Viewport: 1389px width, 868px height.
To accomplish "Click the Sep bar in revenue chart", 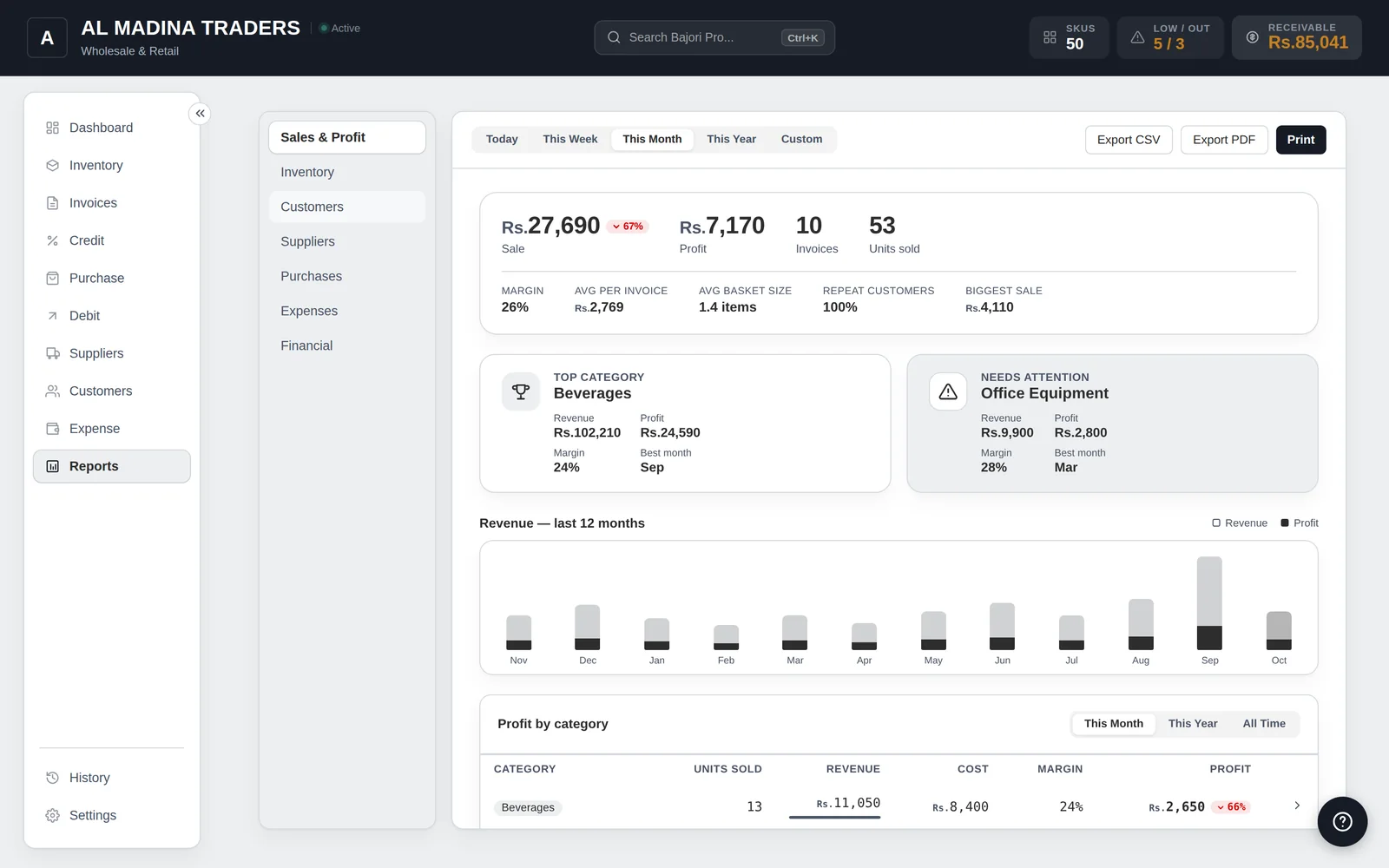I will 1209,603.
